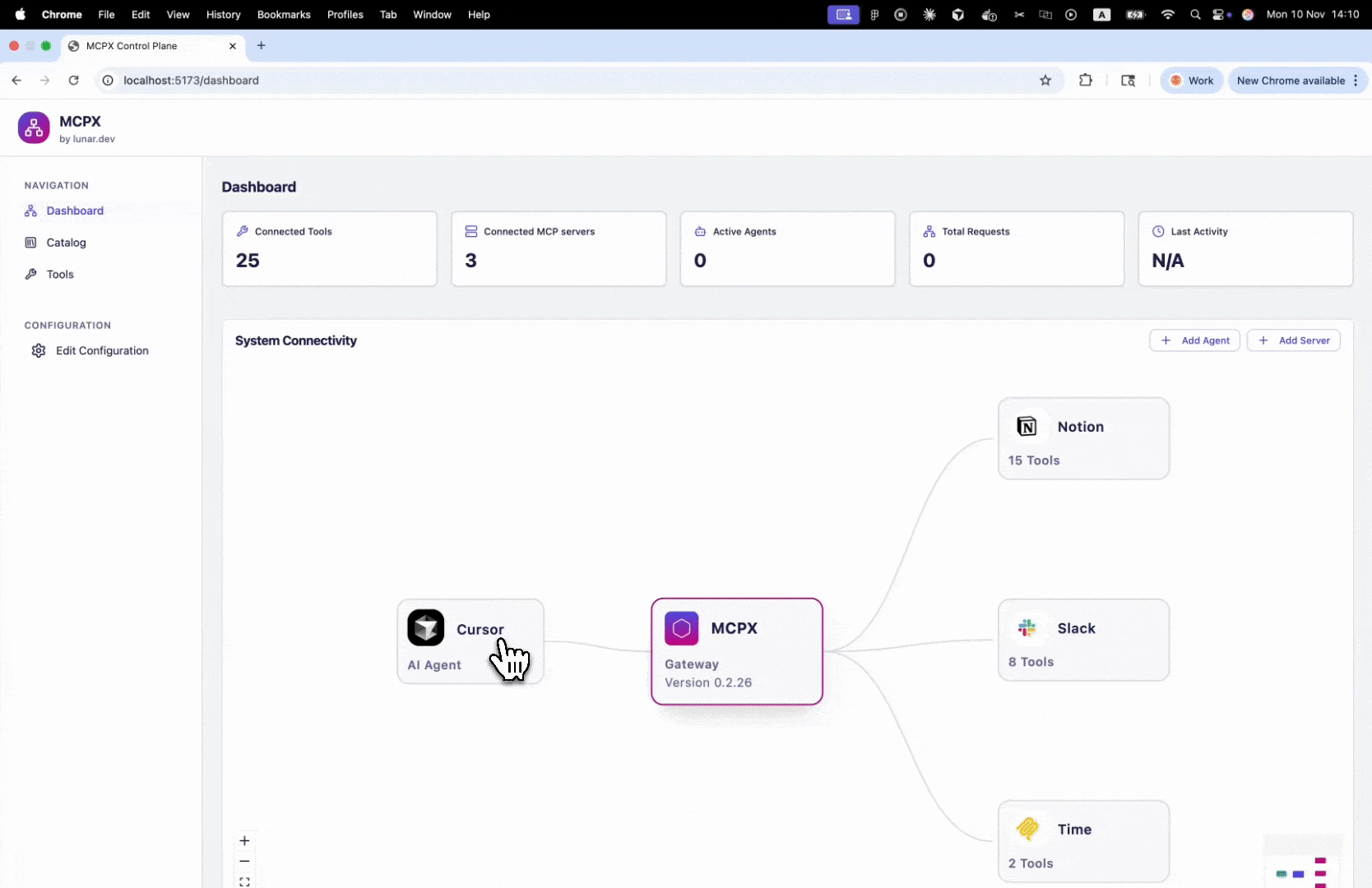Image resolution: width=1372 pixels, height=888 pixels.
Task: Open the MCPX logo in the header
Action: (x=33, y=127)
